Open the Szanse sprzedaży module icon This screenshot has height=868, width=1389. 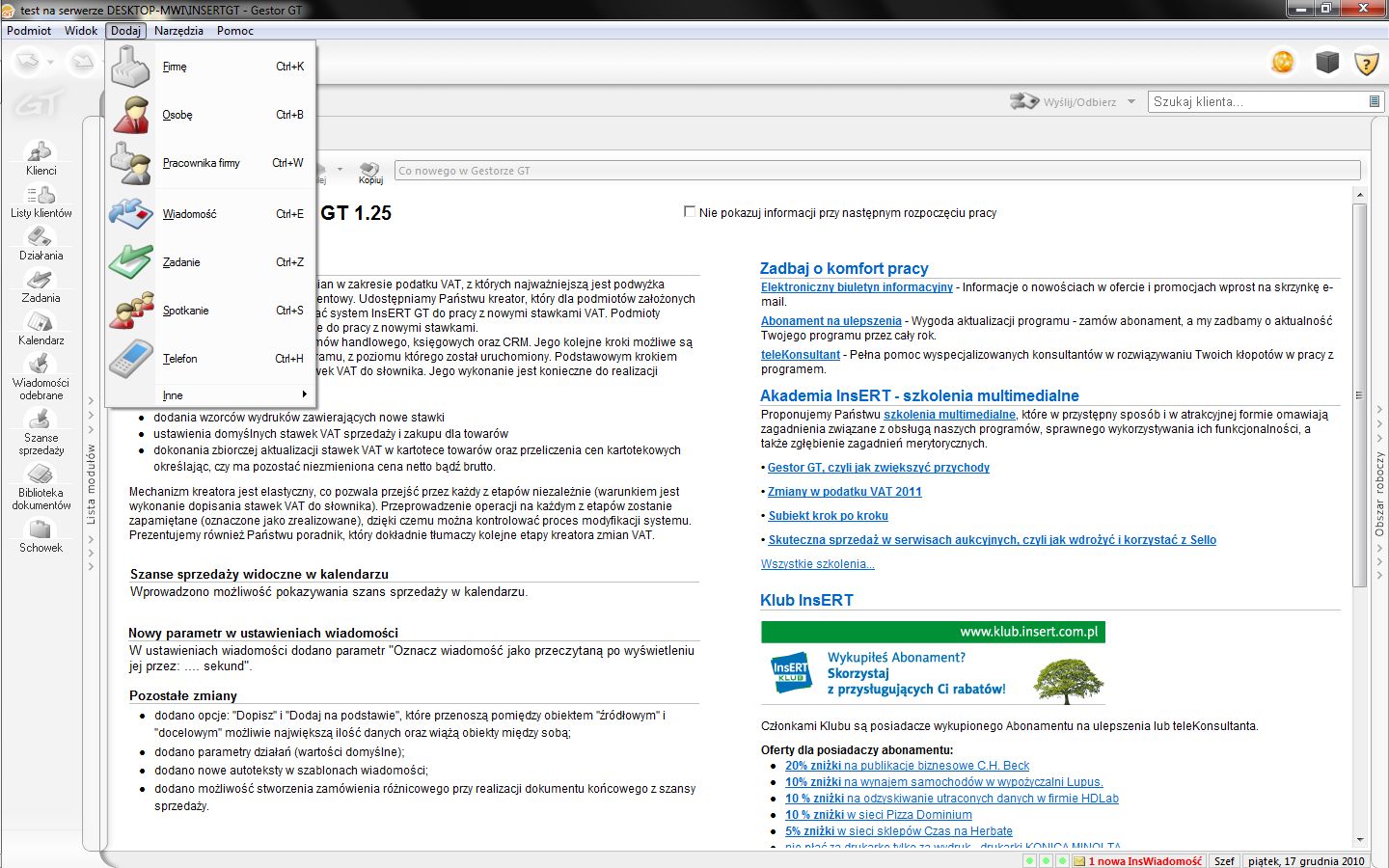(x=41, y=432)
